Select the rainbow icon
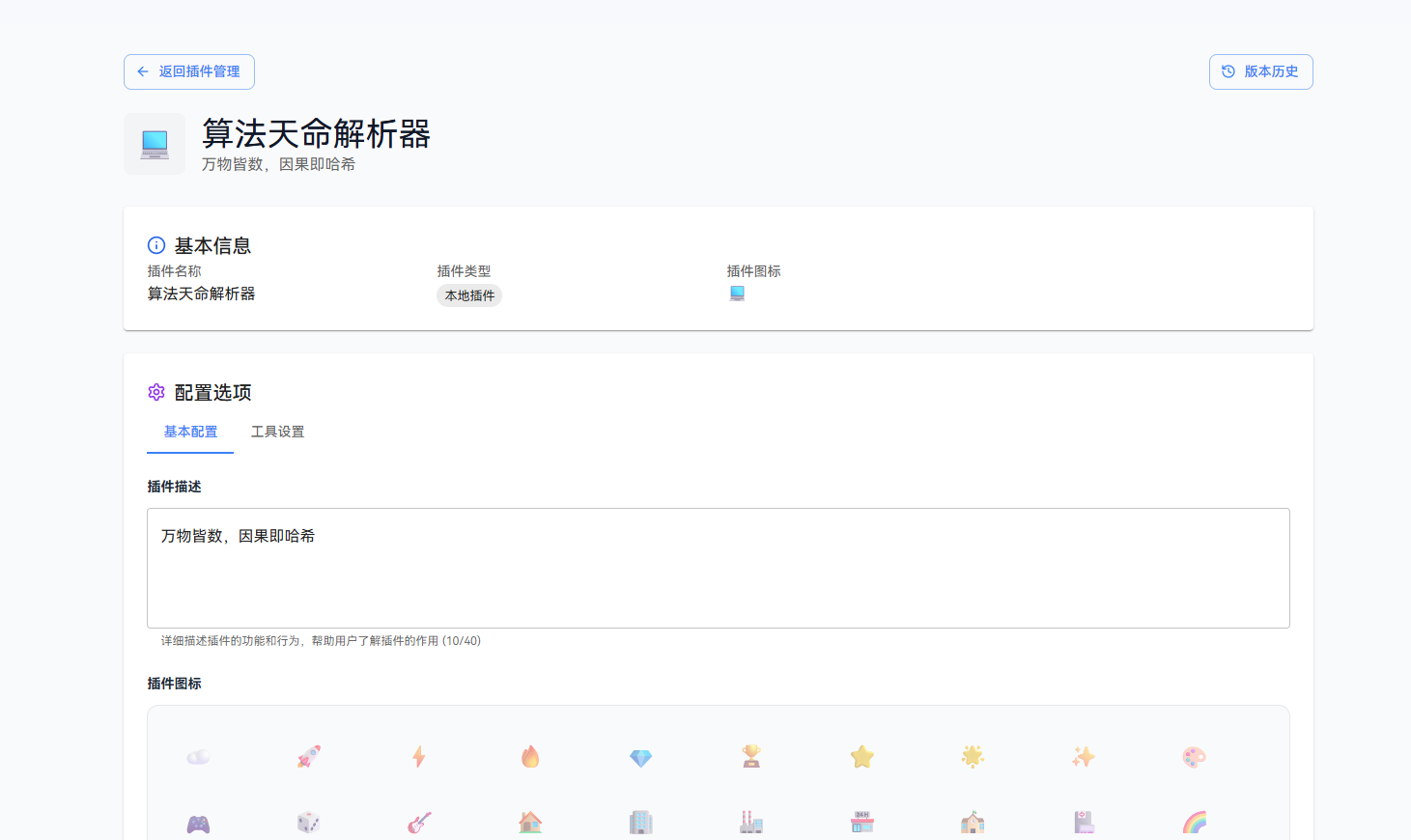1411x840 pixels. tap(1194, 824)
